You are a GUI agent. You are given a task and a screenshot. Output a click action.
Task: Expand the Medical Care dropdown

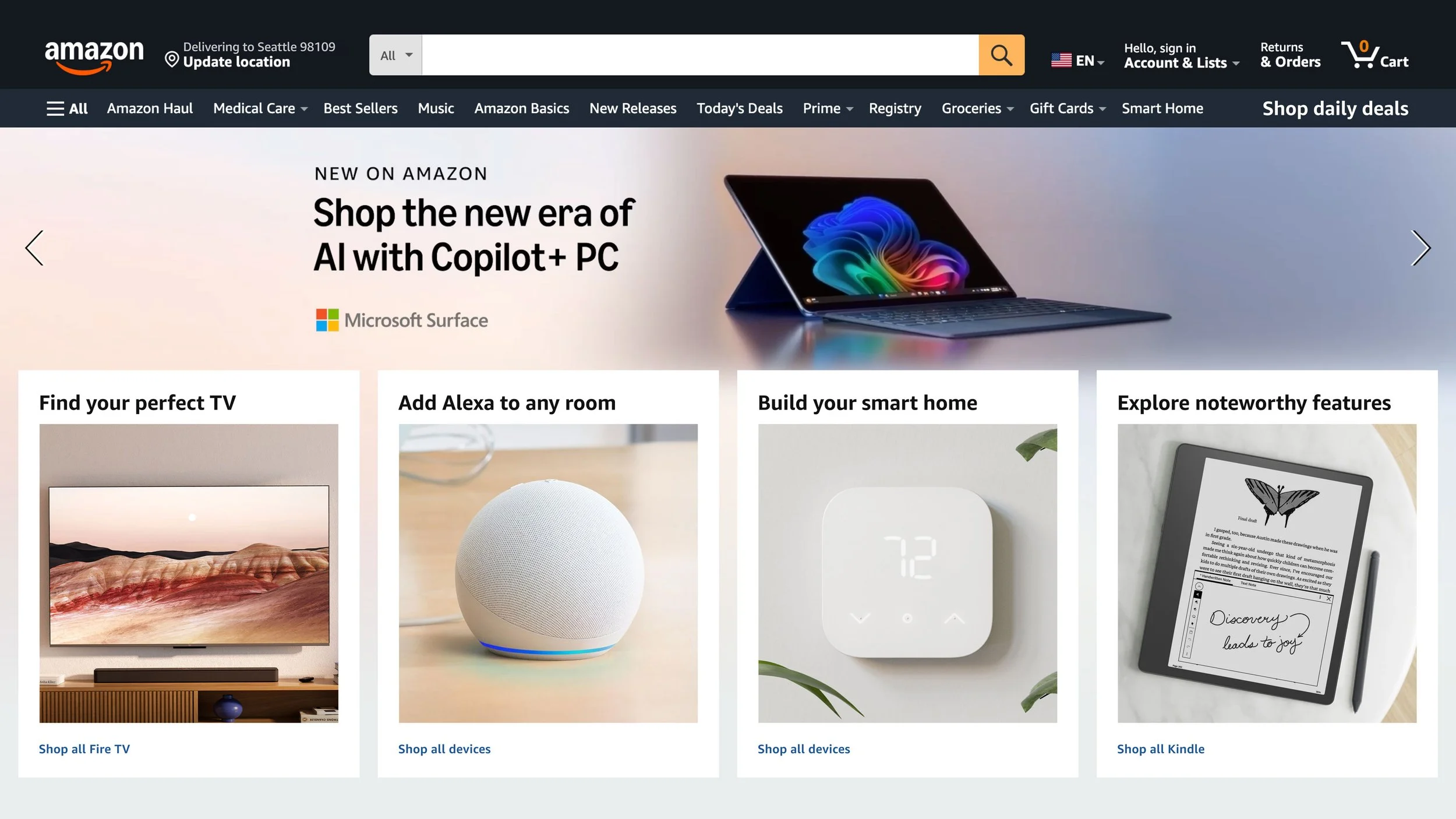coord(260,108)
